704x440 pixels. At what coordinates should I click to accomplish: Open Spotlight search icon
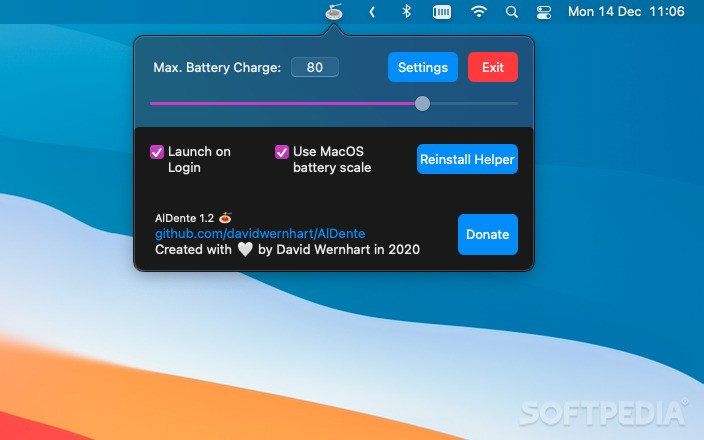(x=512, y=12)
